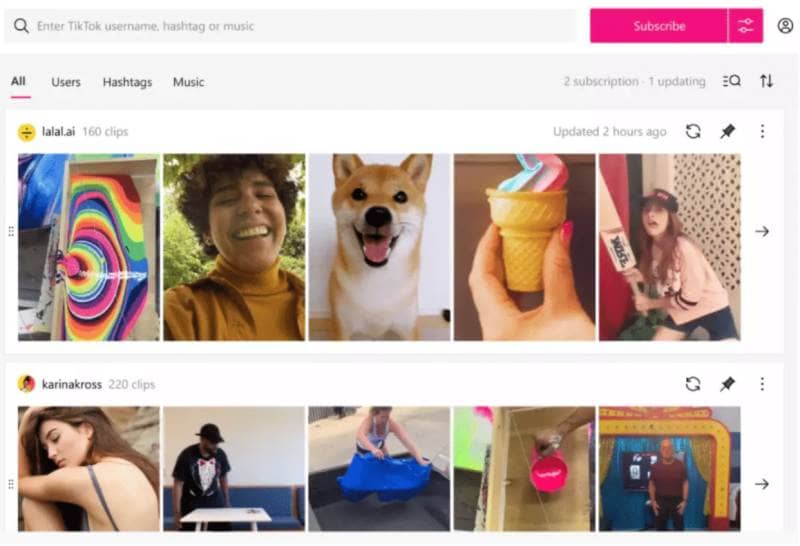Select the Music tab
This screenshot has height=546, width=800.
(188, 82)
